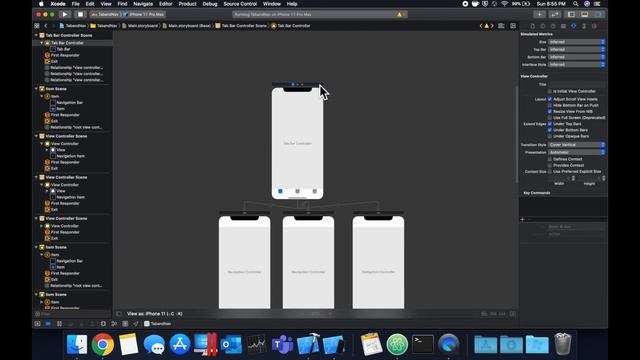Toggle the document outline button beside View as
640x360 pixels.
coord(119,314)
